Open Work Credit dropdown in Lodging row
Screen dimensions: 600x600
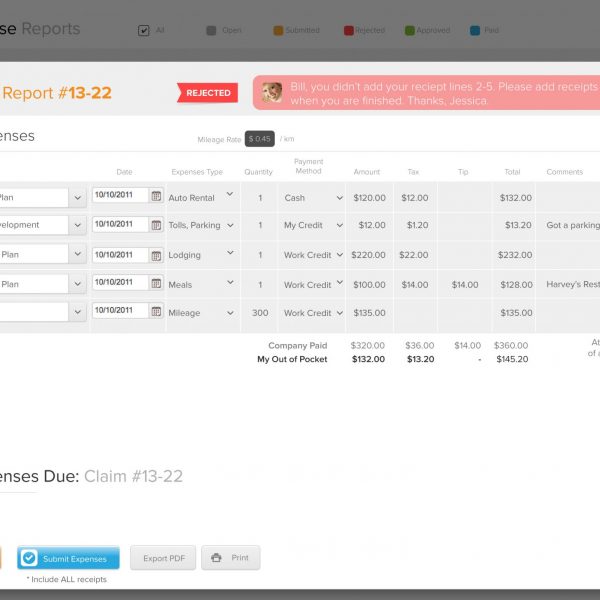pyautogui.click(x=339, y=254)
